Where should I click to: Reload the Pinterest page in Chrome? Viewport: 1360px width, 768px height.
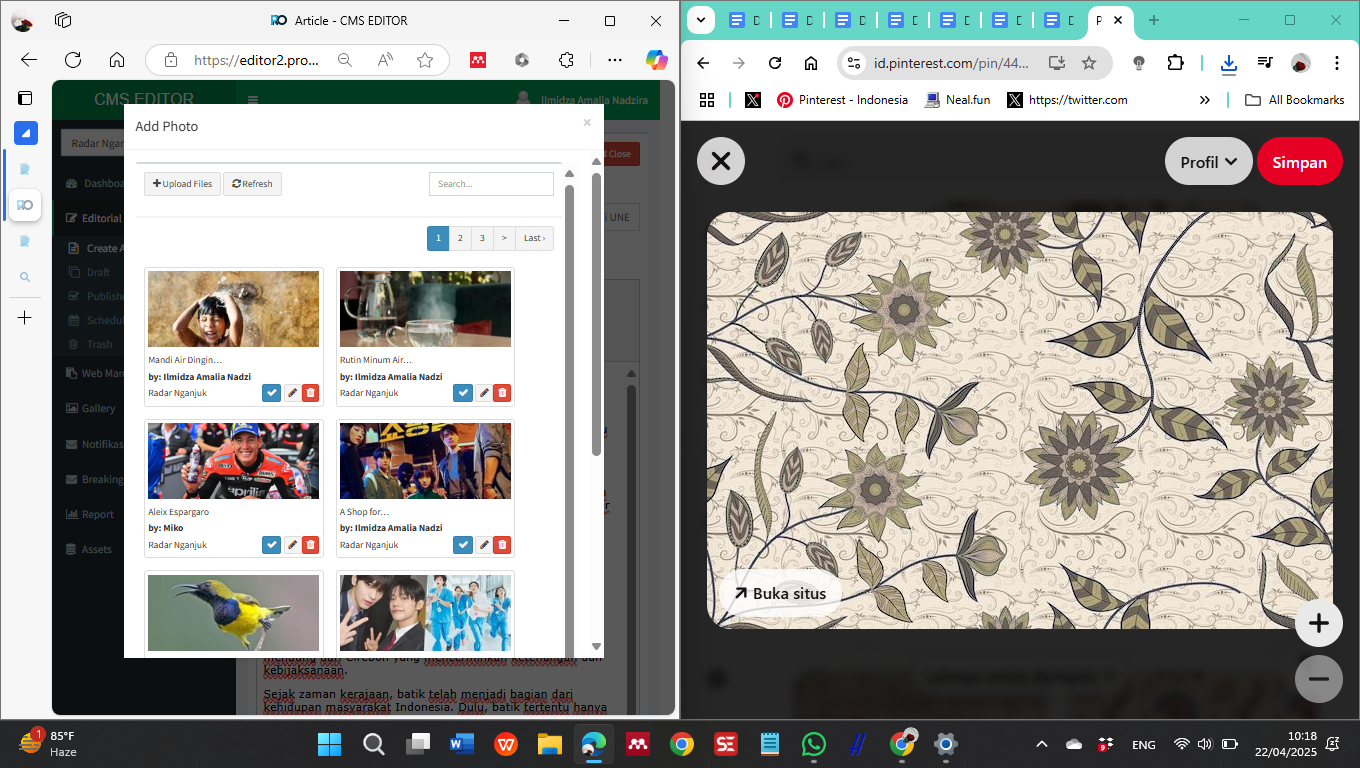[774, 63]
